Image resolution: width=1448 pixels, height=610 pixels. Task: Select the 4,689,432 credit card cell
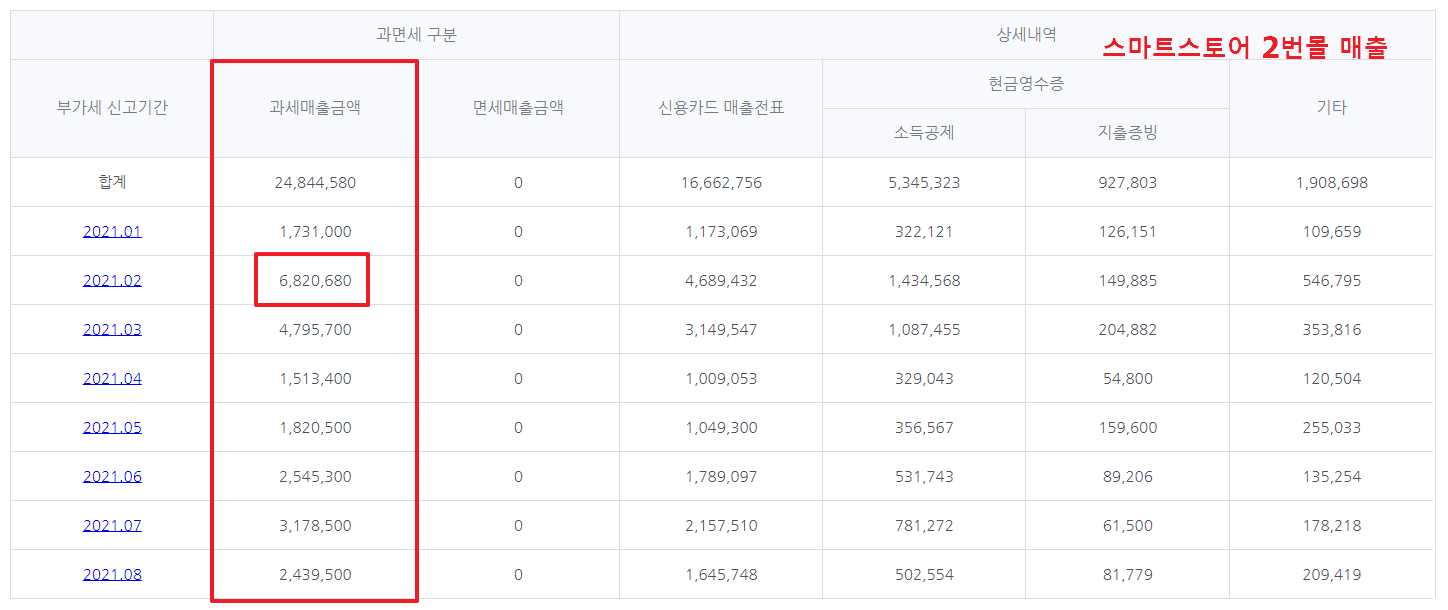(x=721, y=281)
